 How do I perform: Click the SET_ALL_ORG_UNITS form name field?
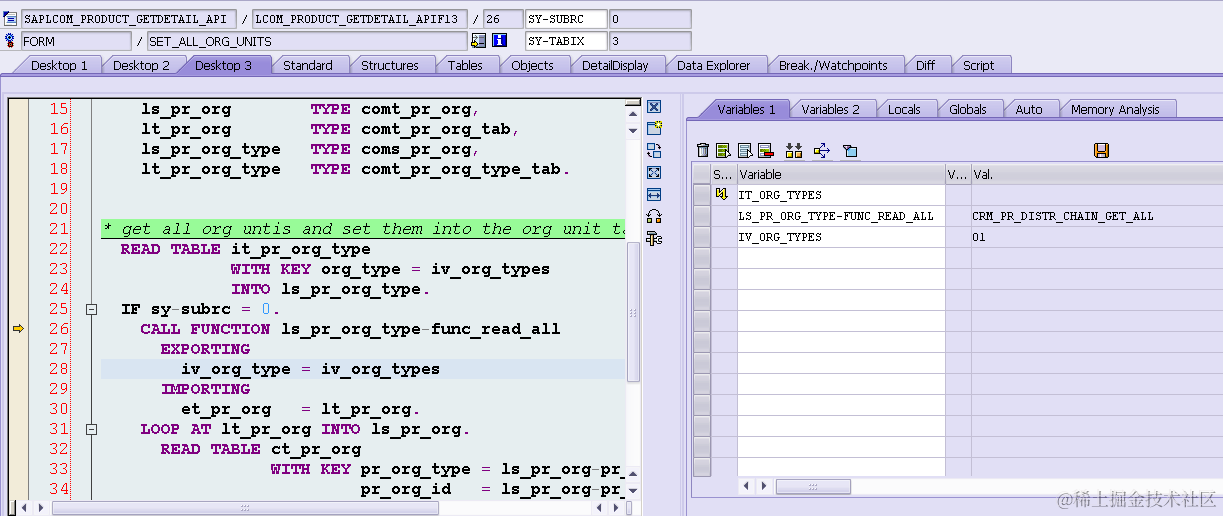click(x=306, y=41)
